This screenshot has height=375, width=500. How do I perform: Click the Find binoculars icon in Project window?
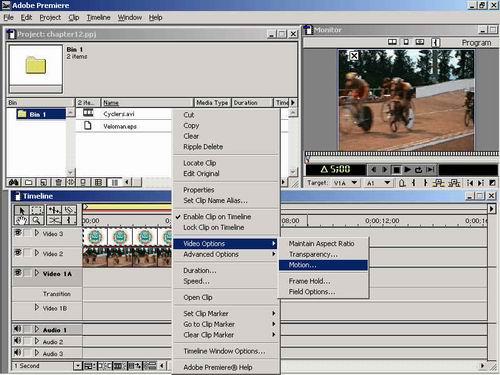point(14,182)
